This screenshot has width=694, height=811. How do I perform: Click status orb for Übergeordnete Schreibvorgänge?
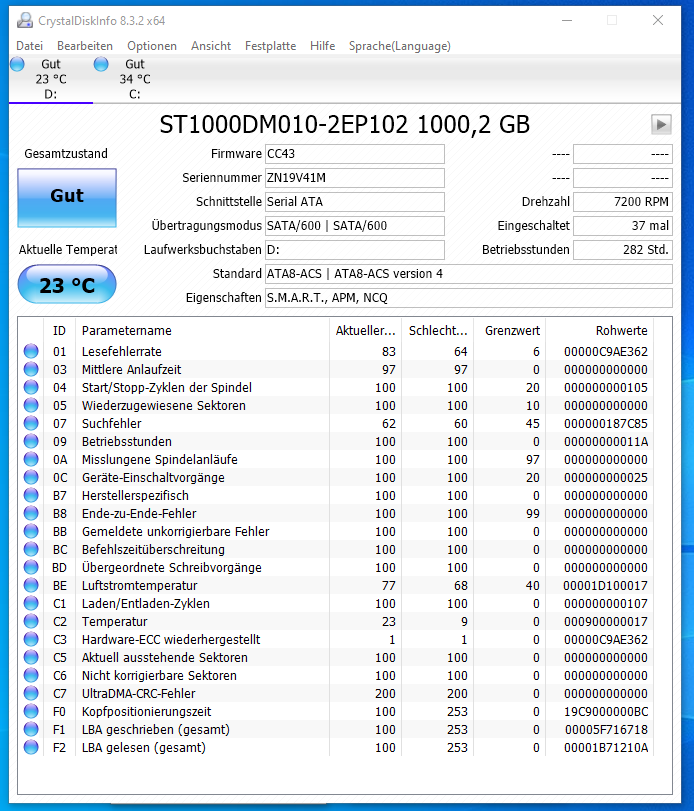31,567
